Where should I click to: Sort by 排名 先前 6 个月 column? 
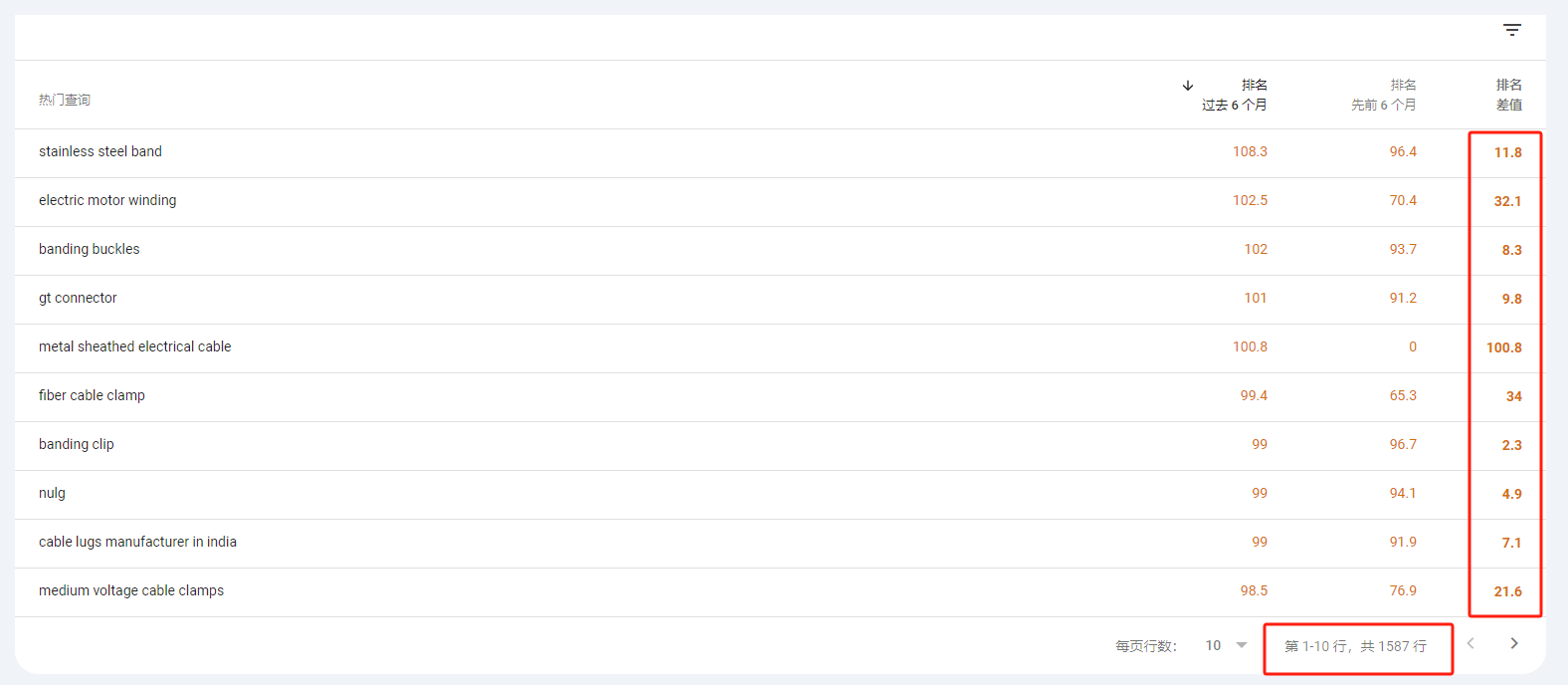(1383, 95)
